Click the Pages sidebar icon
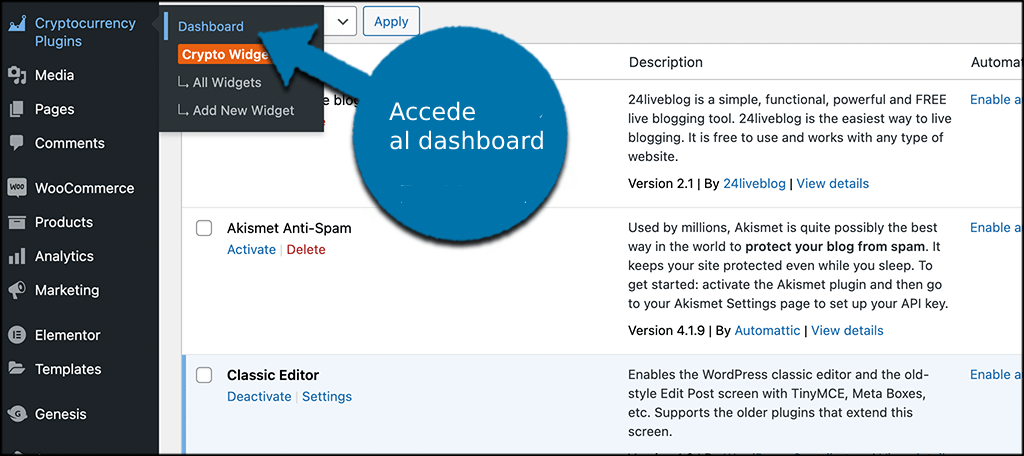The image size is (1024, 456). coord(16,109)
